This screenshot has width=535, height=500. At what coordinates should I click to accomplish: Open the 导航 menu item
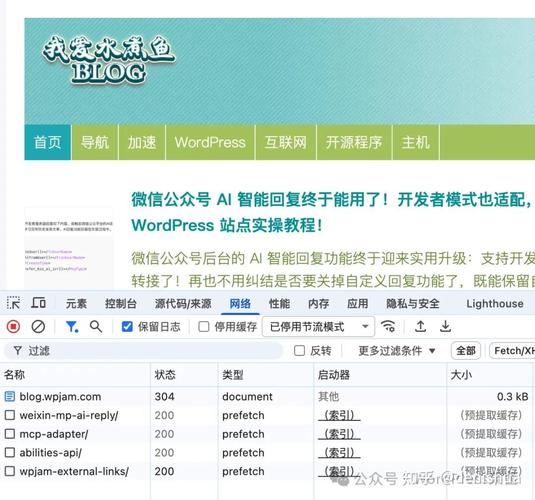[95, 142]
